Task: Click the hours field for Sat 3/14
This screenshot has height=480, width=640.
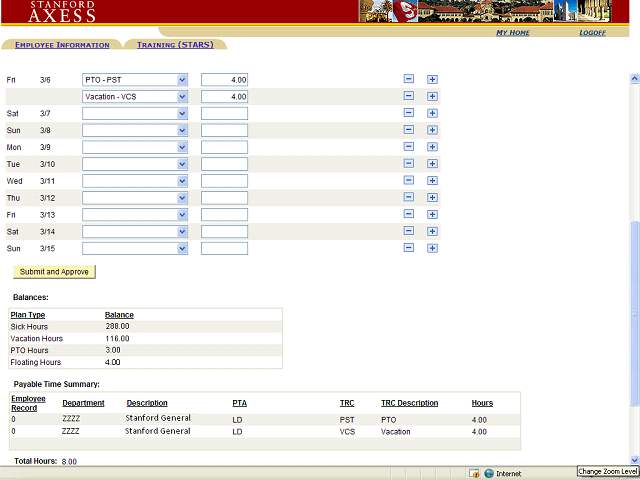Action: [224, 232]
